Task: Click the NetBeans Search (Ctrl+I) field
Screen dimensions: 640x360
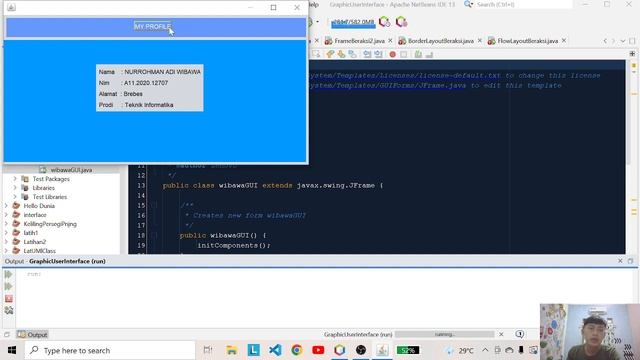Action: tap(523, 4)
